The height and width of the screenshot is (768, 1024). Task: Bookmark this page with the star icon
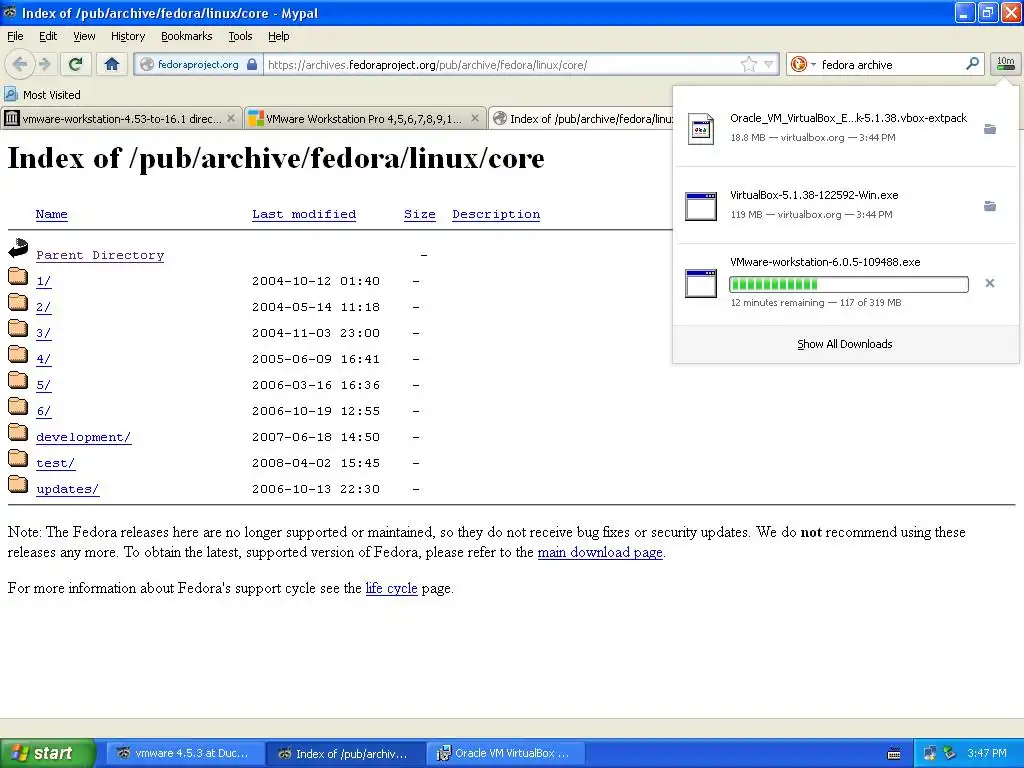point(748,64)
